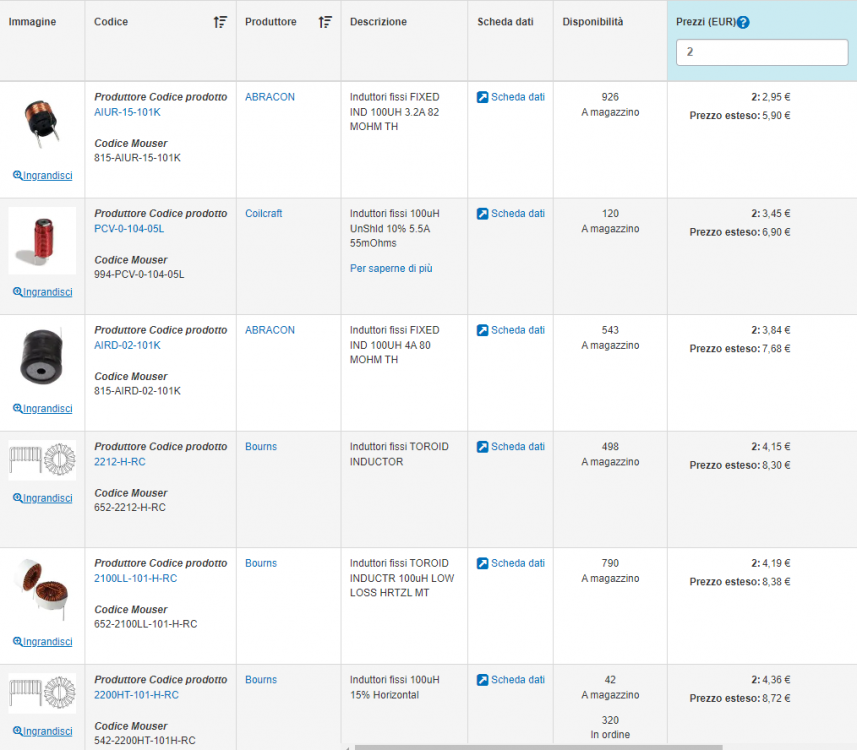Click the Bourns link for 2212-H-RC
857x750 pixels.
click(x=261, y=447)
